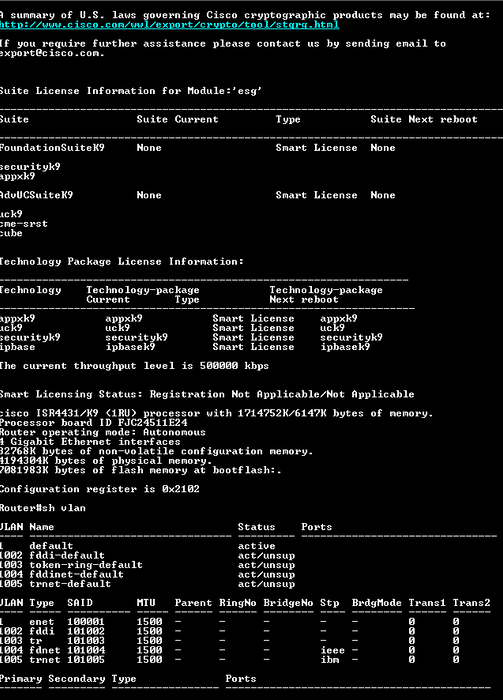This screenshot has height=700, width=503.
Task: Click the 'Primary Secondary Type' header
Action: [x=68, y=679]
